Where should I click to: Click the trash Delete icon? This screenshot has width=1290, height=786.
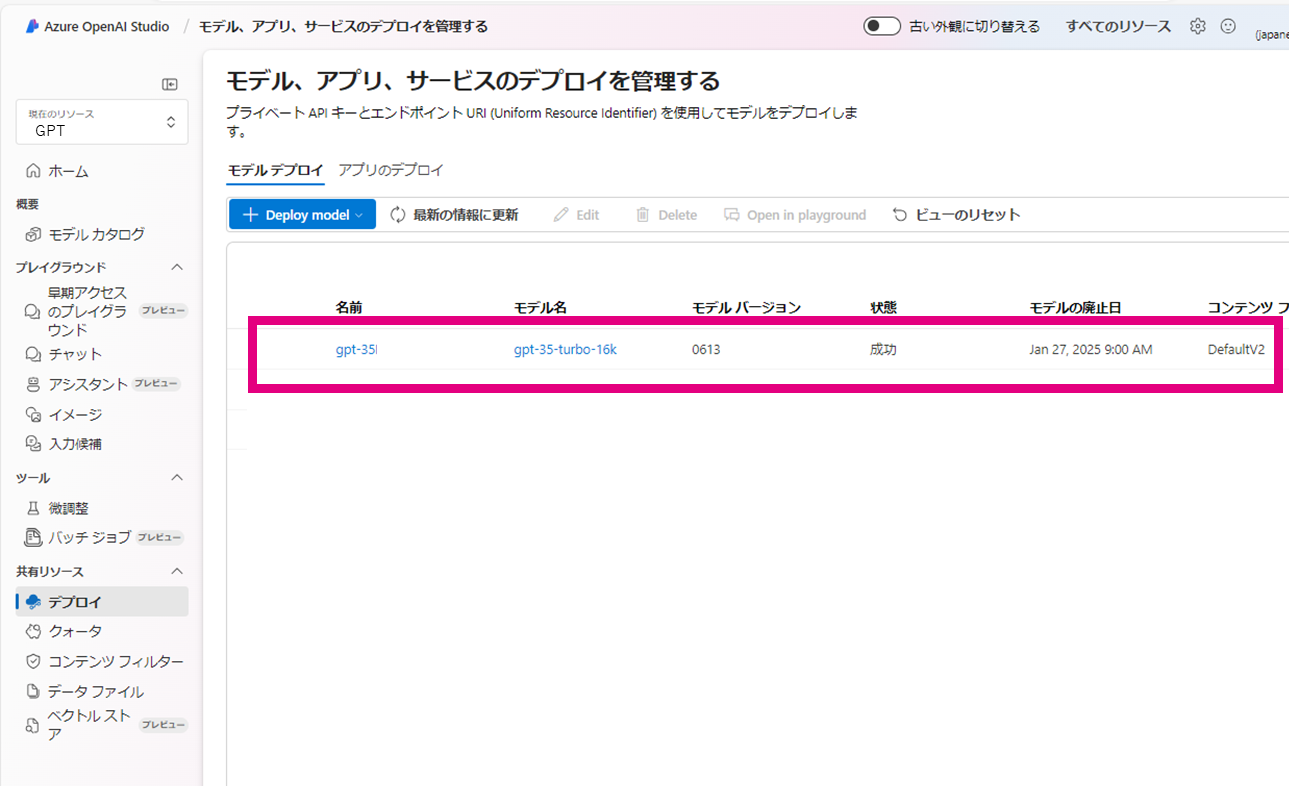[643, 215]
